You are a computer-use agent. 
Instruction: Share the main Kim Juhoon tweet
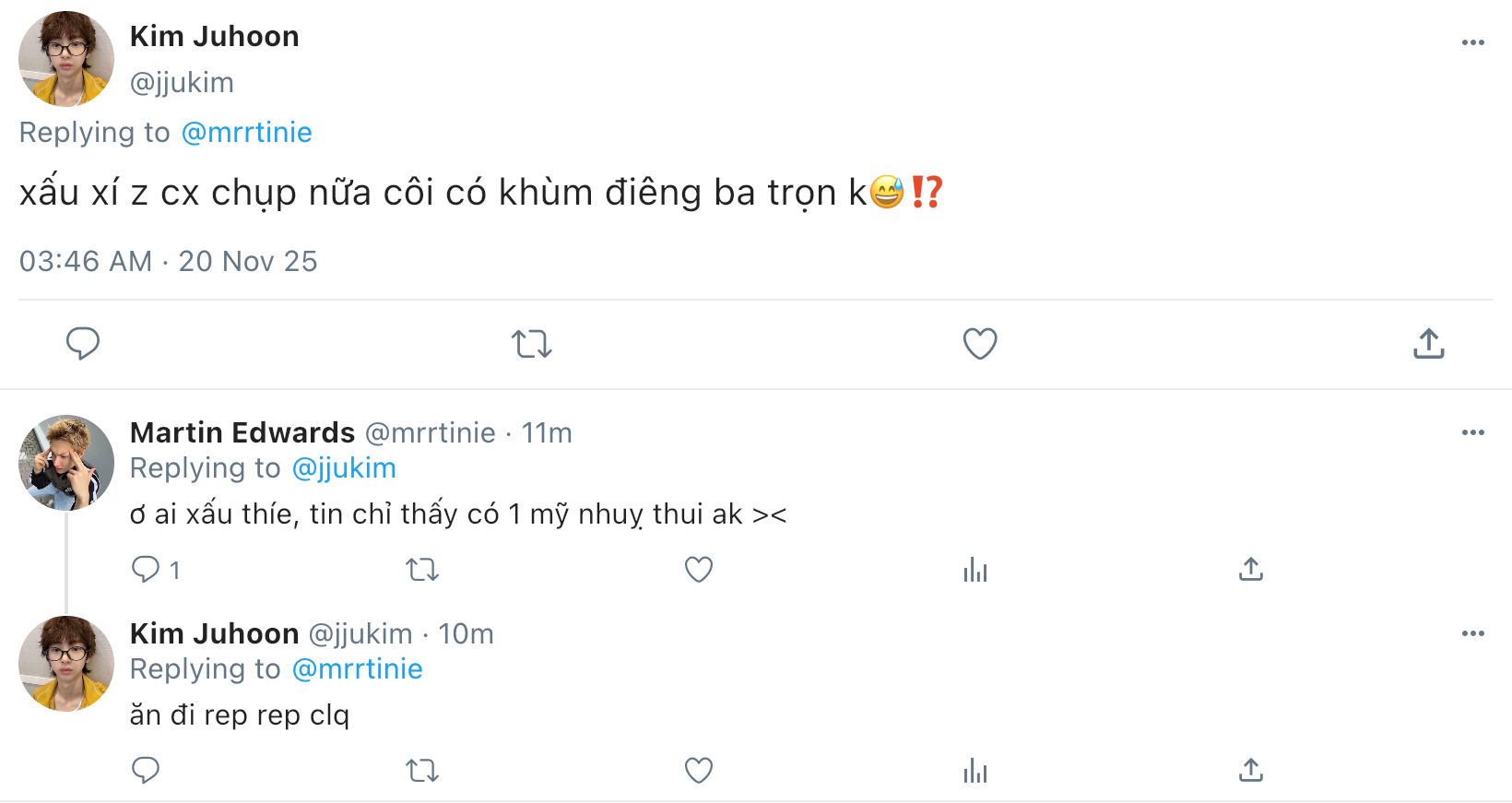[1428, 344]
